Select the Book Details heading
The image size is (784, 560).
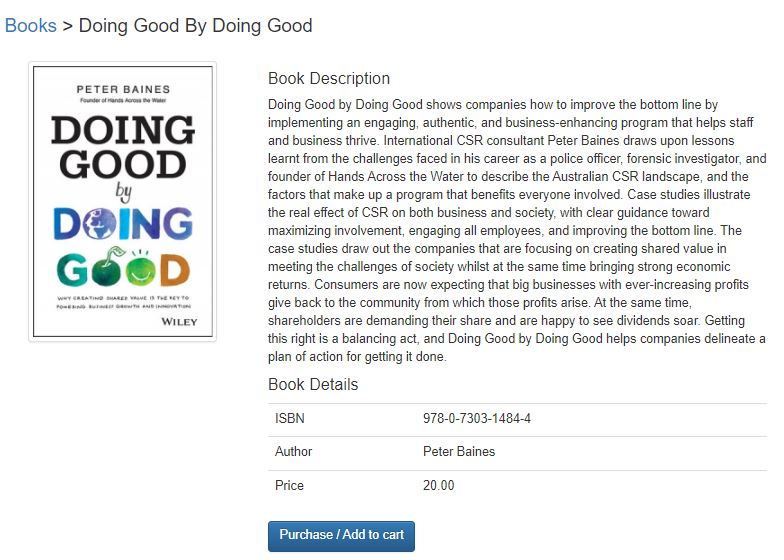point(313,385)
